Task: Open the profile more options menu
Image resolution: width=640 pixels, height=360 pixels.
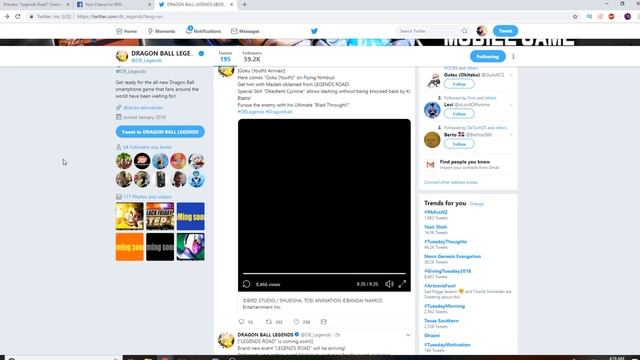Action: (513, 56)
